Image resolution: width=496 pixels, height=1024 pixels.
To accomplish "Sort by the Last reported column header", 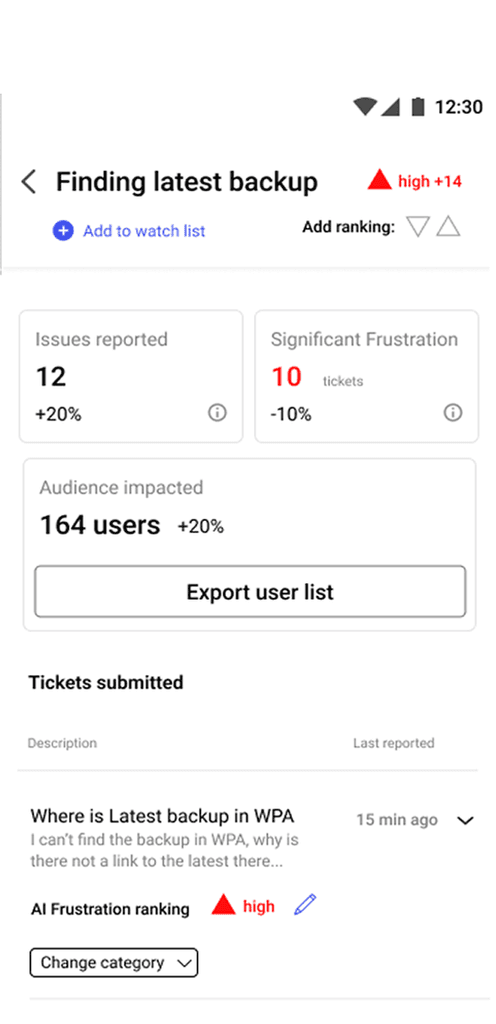I will click(394, 743).
